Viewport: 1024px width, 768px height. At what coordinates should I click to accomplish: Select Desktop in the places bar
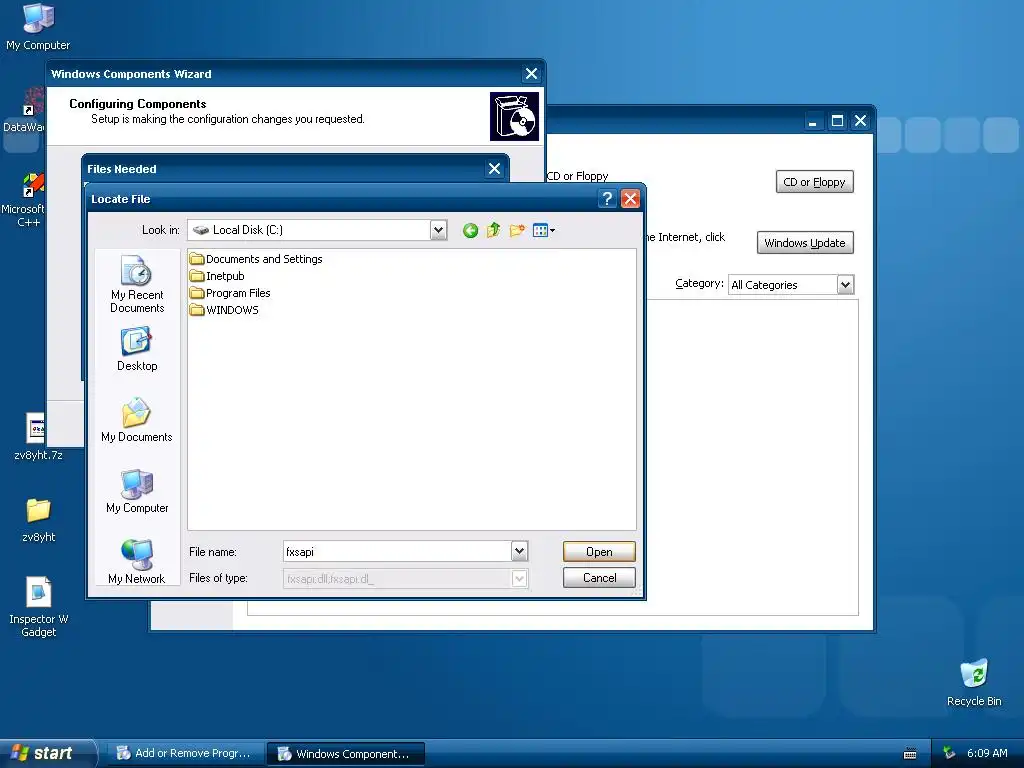point(137,349)
